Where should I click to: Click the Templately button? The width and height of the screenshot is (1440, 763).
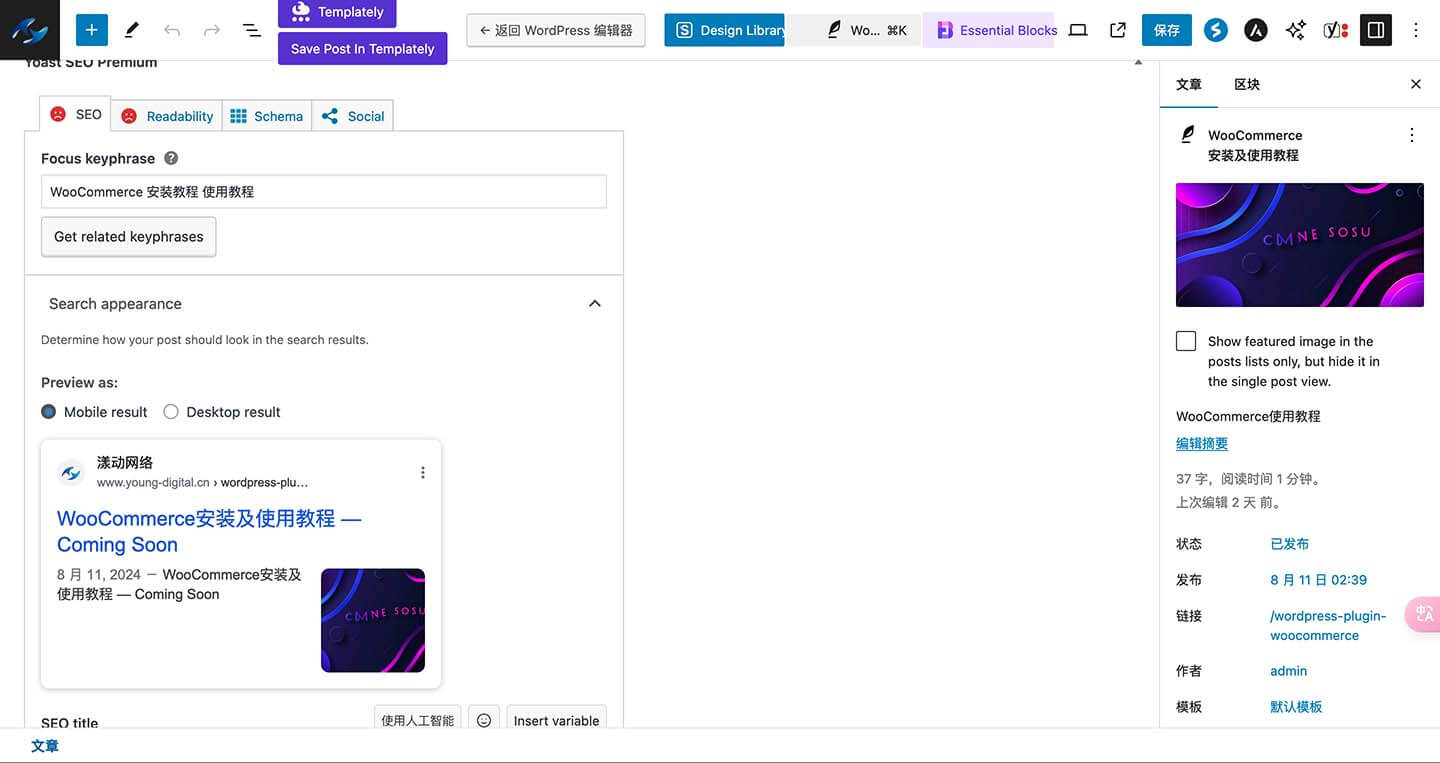tap(337, 12)
